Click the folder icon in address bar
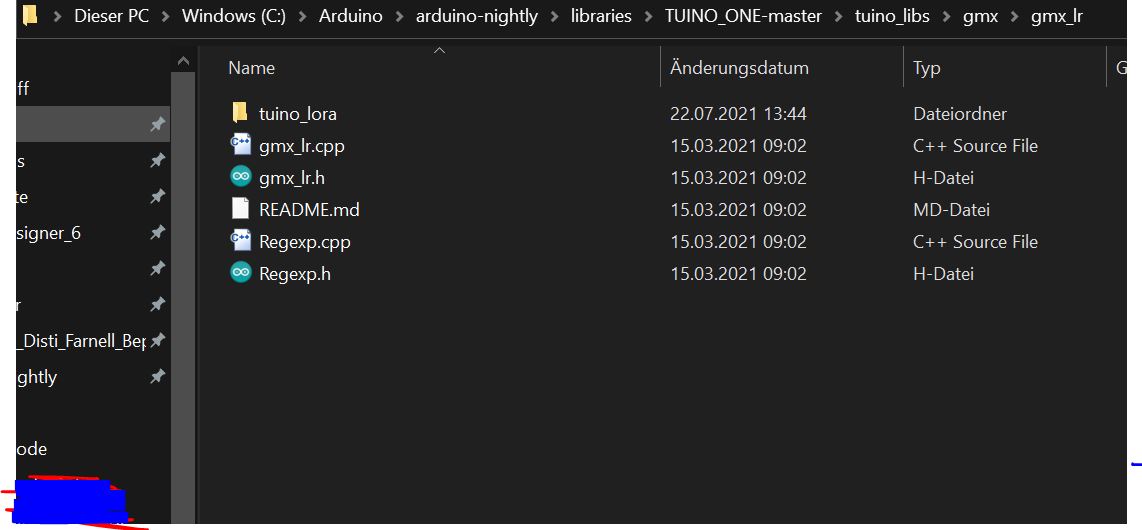 tap(30, 15)
